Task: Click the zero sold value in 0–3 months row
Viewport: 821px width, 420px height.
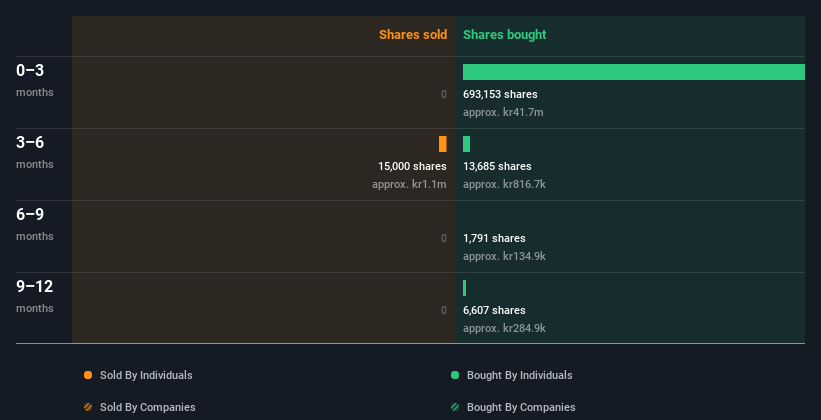Action: click(444, 94)
